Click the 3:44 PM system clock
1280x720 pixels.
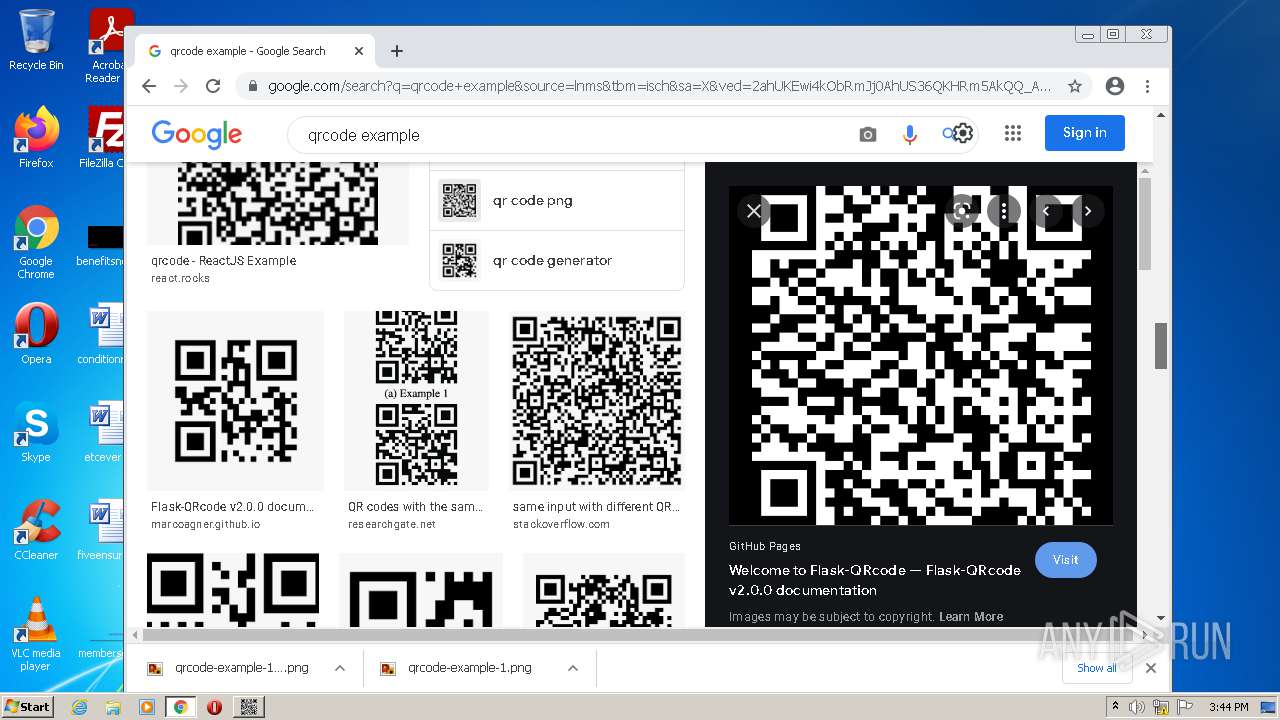(1228, 707)
